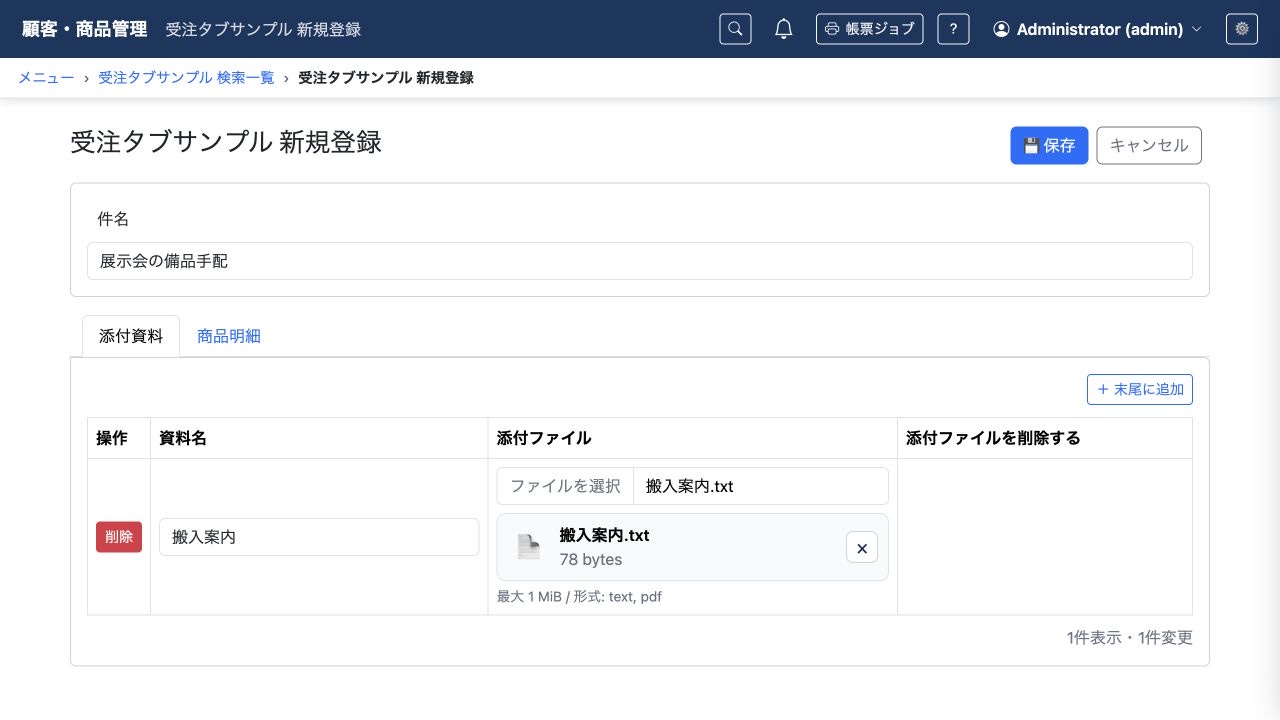Follow the メニュー breadcrumb link

(46, 77)
